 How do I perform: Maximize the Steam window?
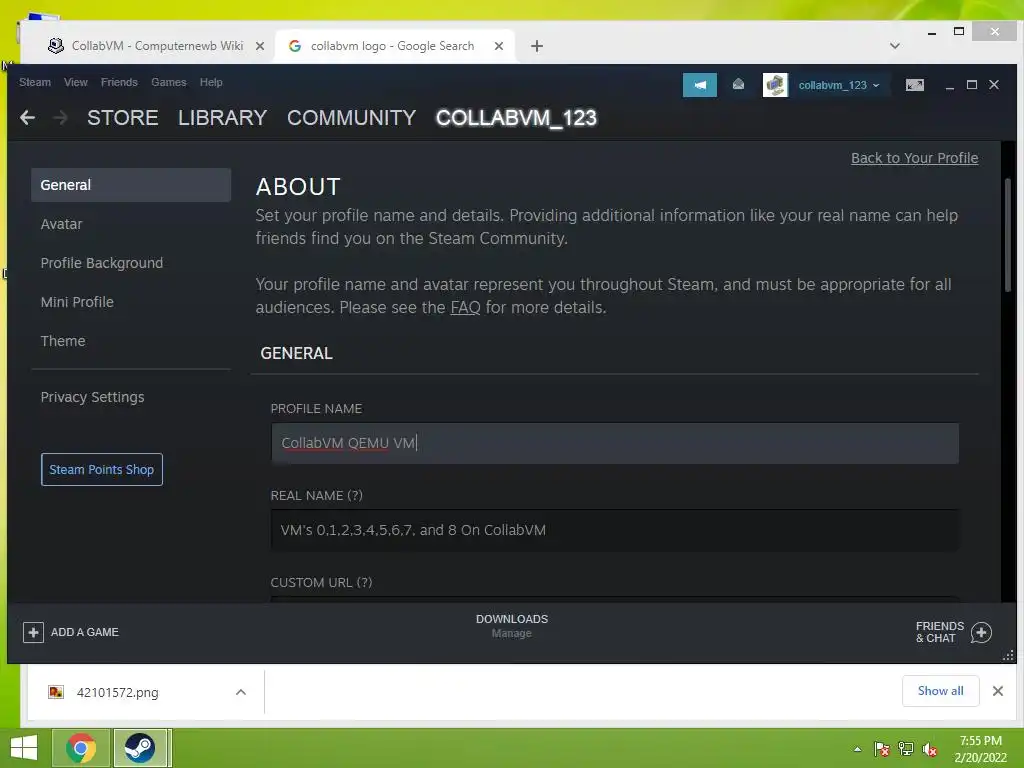click(x=972, y=85)
